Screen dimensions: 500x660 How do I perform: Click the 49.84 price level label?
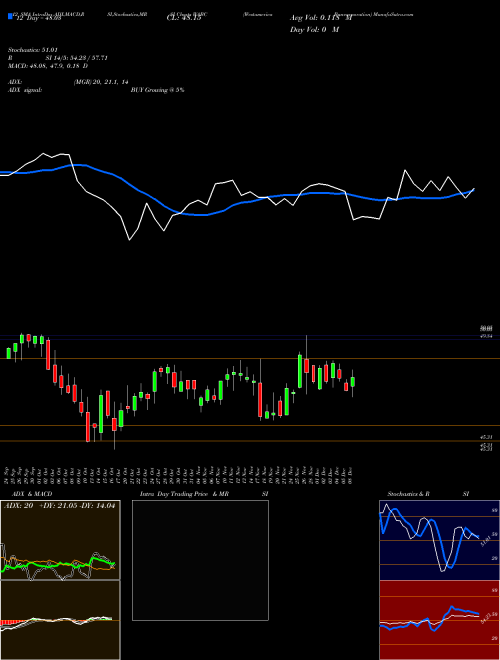pyautogui.click(x=487, y=336)
